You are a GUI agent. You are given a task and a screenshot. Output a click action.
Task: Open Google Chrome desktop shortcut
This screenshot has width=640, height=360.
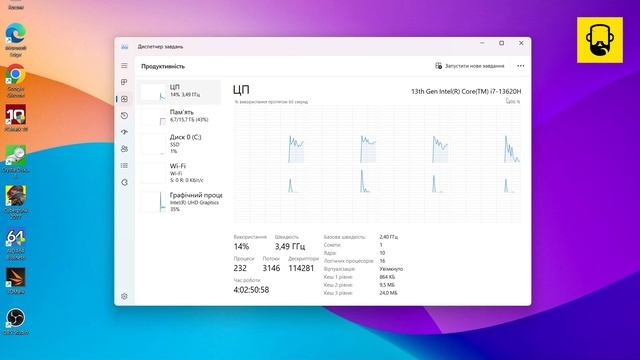[x=16, y=80]
